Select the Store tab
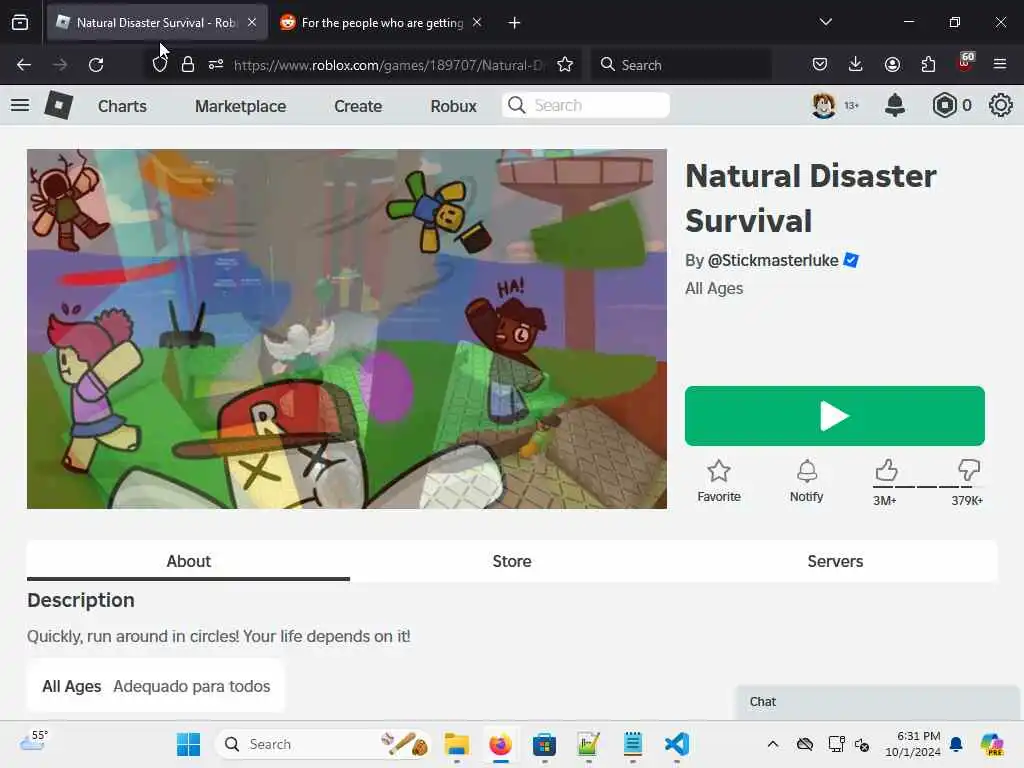The height and width of the screenshot is (768, 1024). 512,561
